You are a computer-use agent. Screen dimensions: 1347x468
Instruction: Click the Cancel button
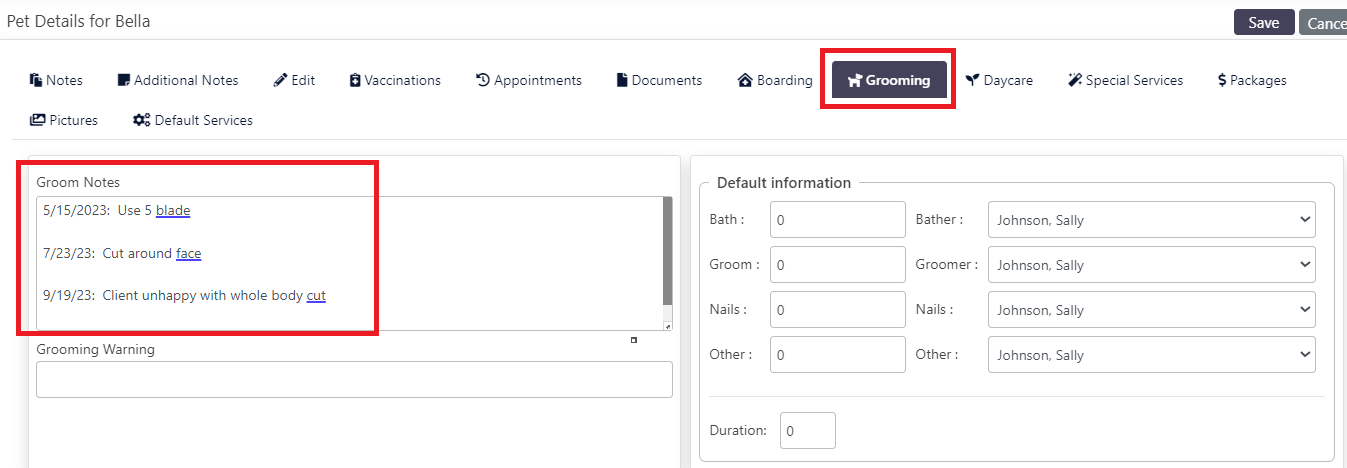click(x=1324, y=23)
